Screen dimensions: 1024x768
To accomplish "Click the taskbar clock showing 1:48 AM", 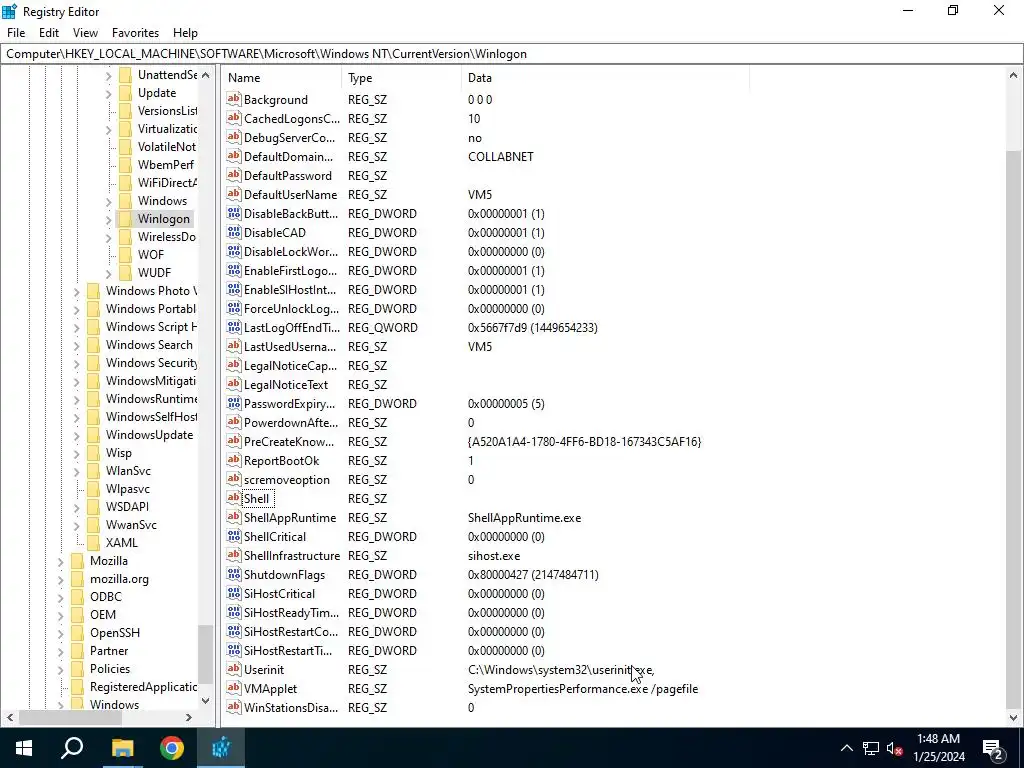I will click(938, 748).
